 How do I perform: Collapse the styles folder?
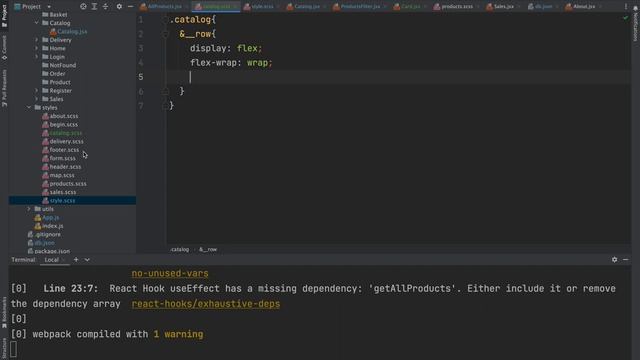coord(29,107)
